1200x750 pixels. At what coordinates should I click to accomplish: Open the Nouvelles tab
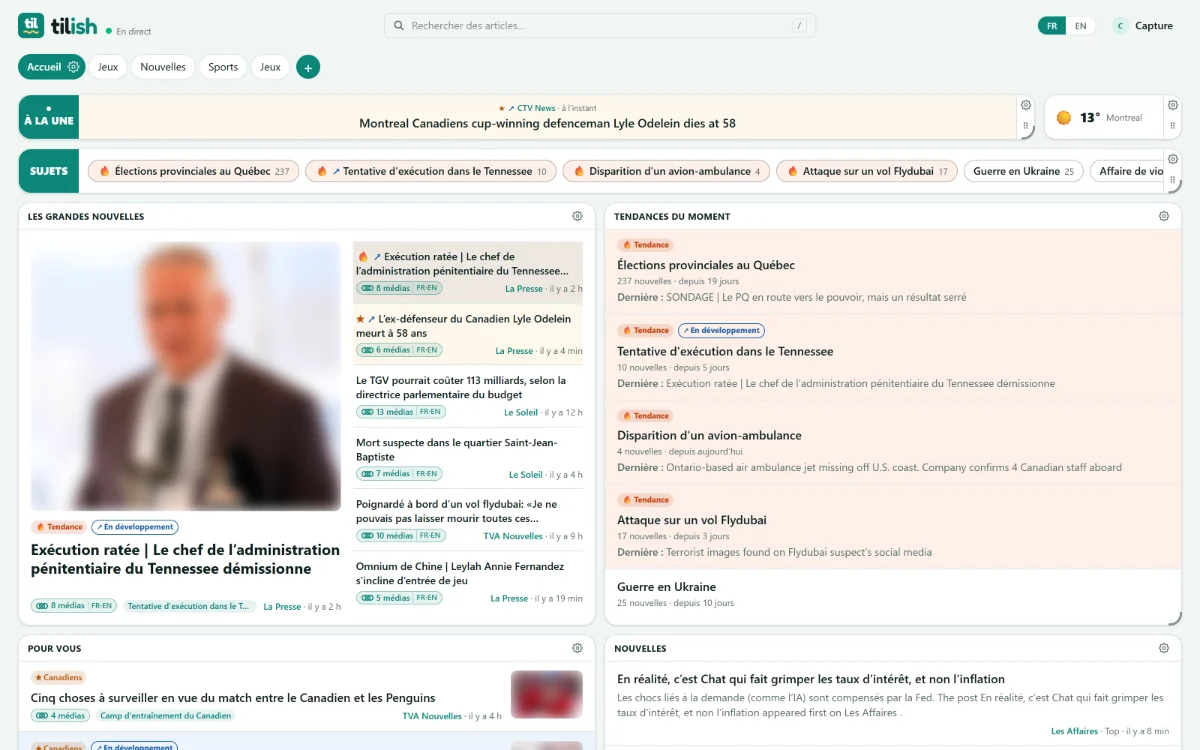tap(163, 67)
